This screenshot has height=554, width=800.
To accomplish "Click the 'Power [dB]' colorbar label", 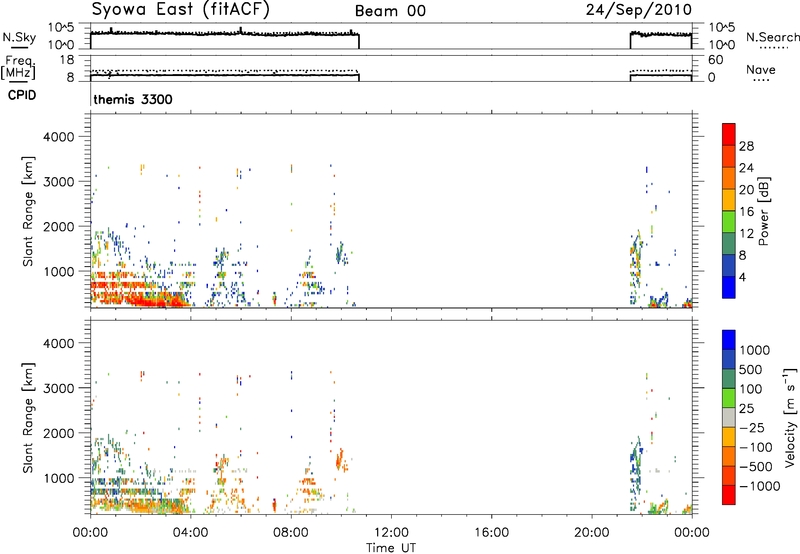I will pos(763,211).
